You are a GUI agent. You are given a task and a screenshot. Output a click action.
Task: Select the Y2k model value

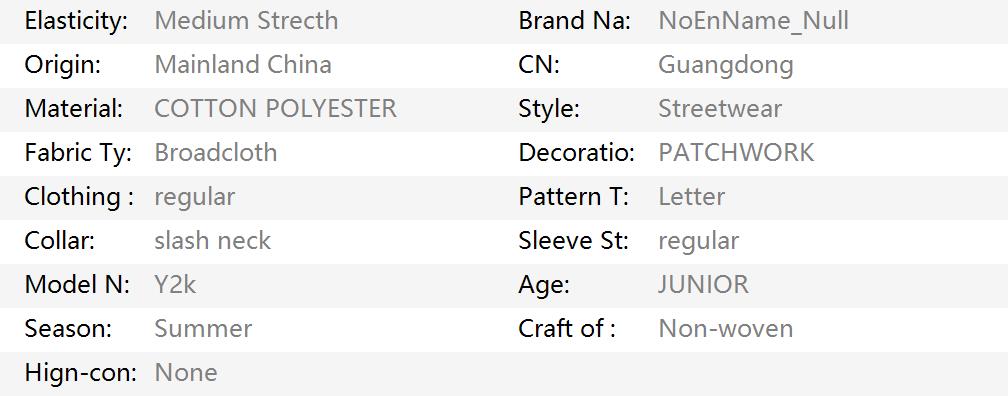(176, 285)
